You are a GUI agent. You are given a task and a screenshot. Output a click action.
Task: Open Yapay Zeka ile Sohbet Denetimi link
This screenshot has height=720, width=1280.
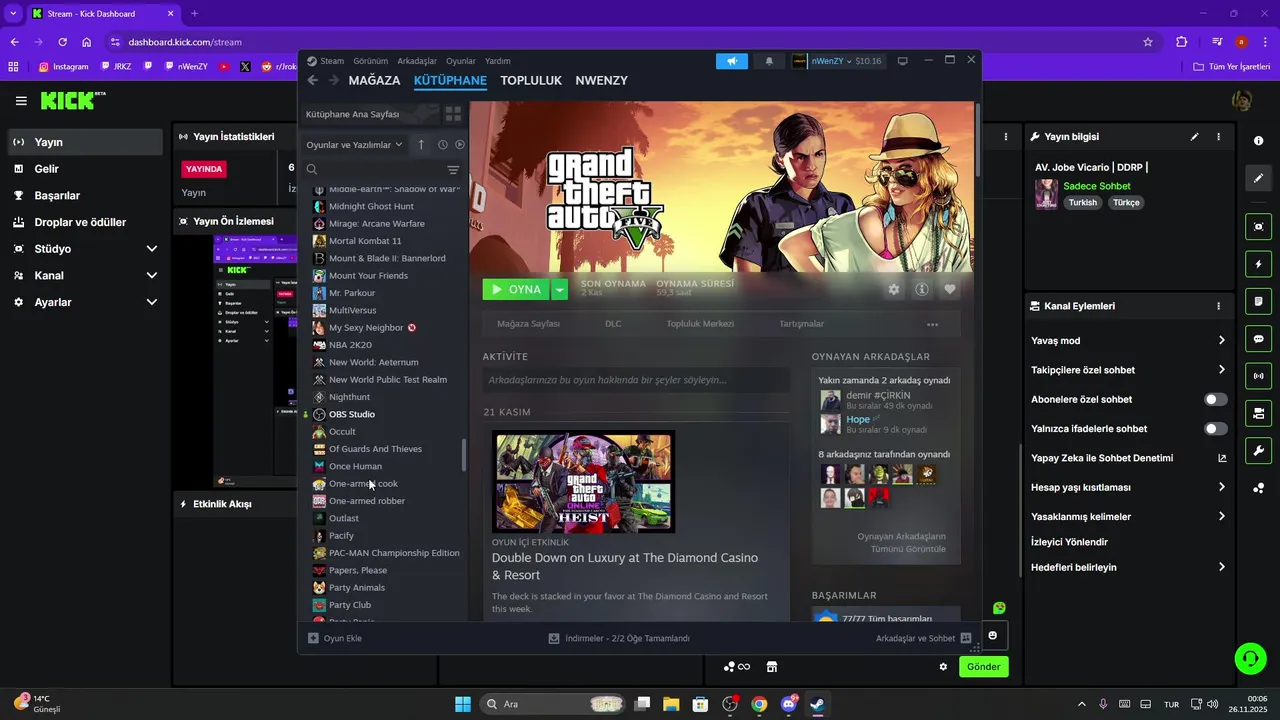(1128, 458)
